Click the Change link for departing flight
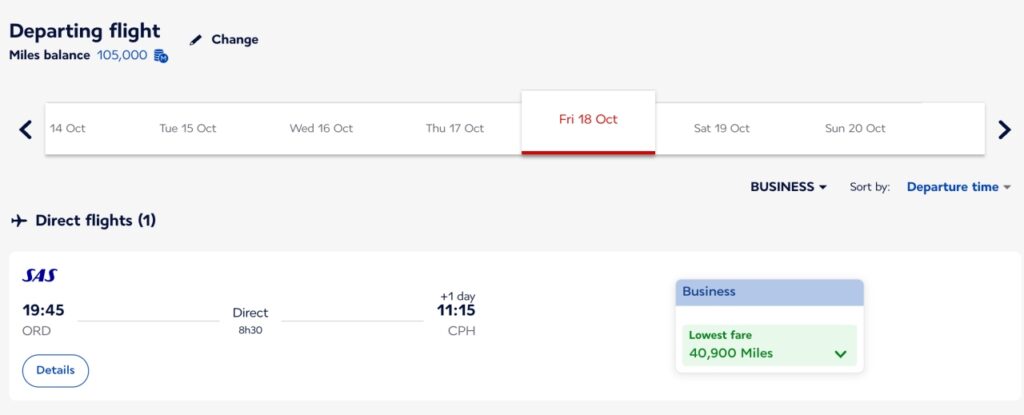This screenshot has height=415, width=1024. tap(234, 40)
